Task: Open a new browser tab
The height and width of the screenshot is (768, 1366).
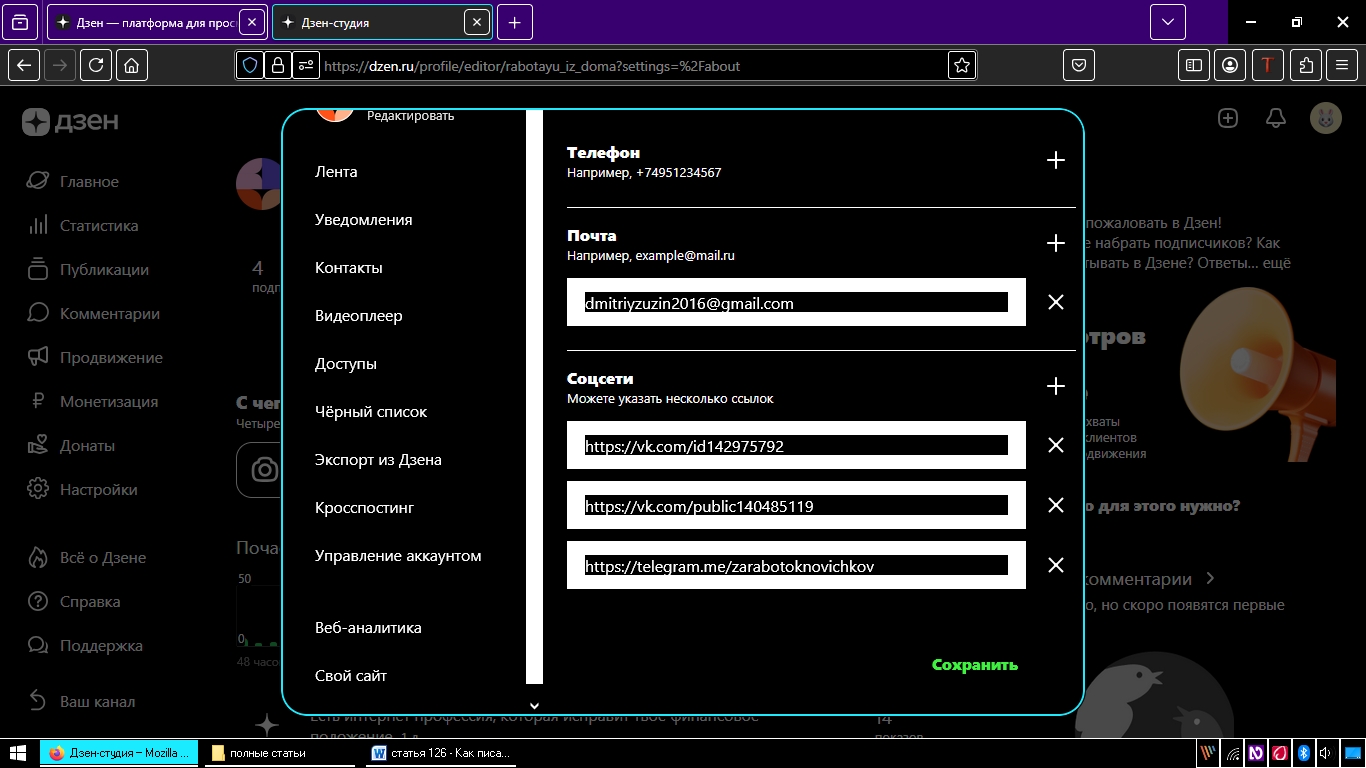Action: coord(514,22)
